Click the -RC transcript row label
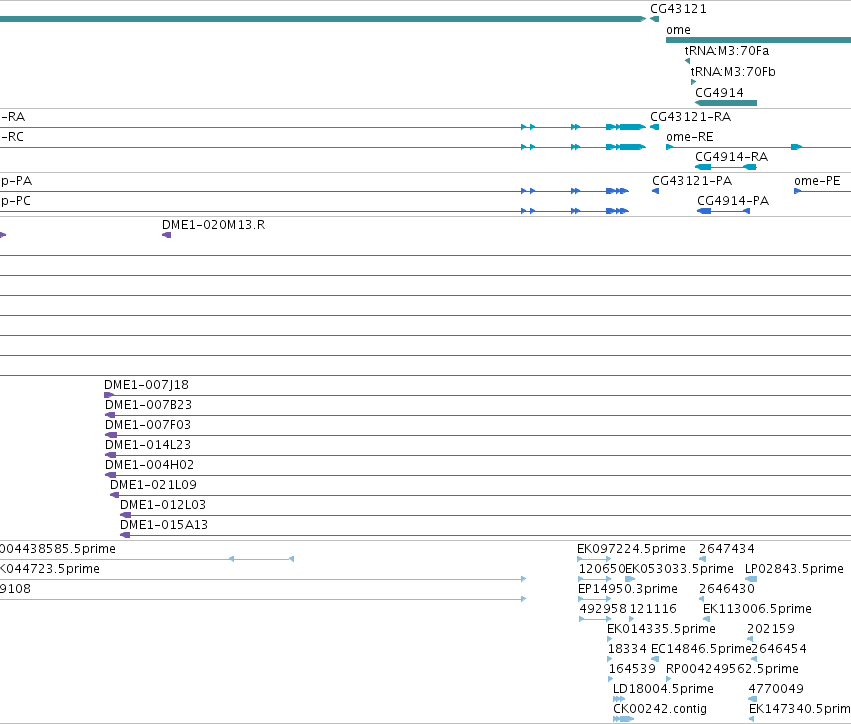Screen dimensions: 851x724 coord(12,137)
